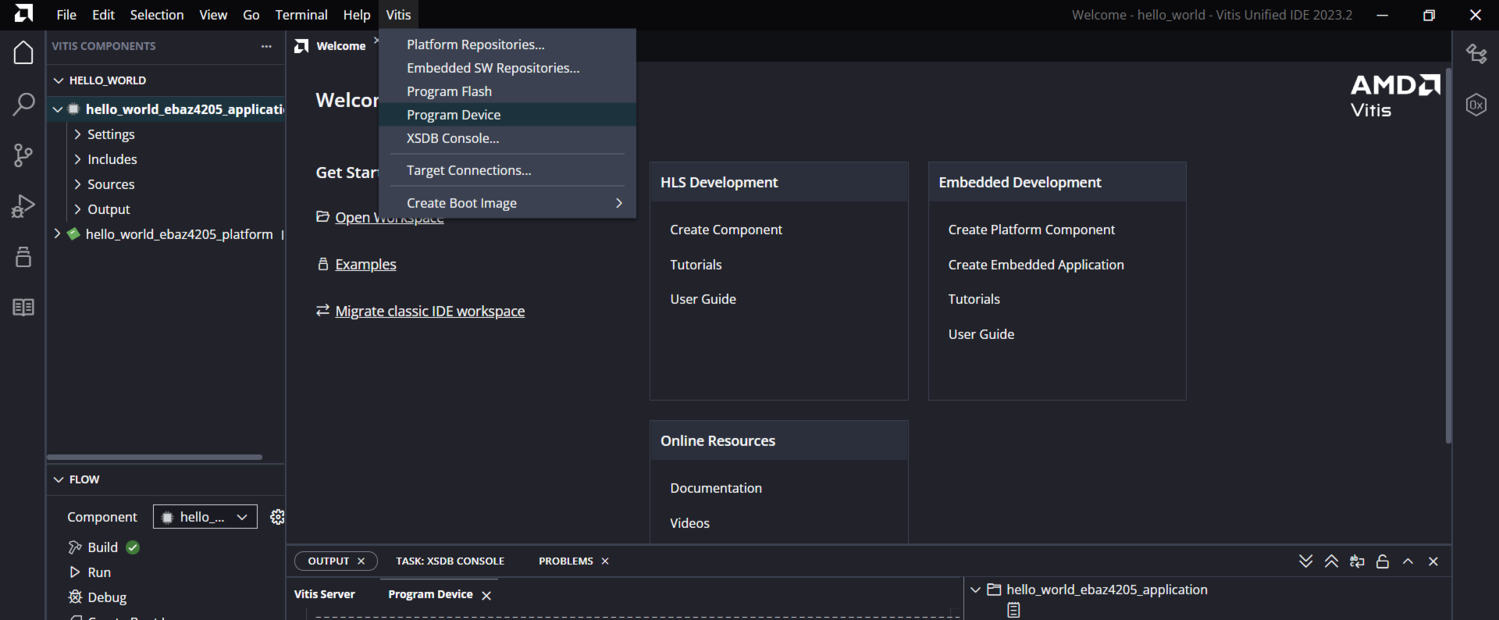The width and height of the screenshot is (1499, 620).
Task: Click Migrate classic IDE workspace link
Action: (429, 311)
